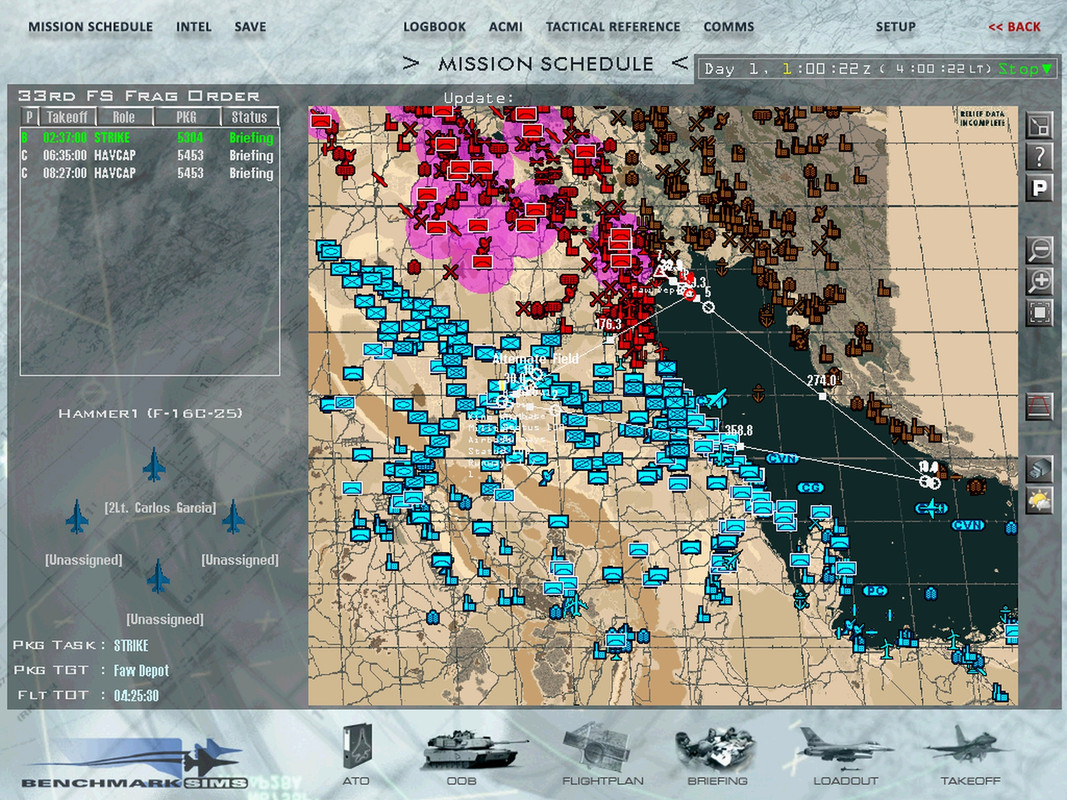Select the 02:37:00 STRIKE mission row
The width and height of the screenshot is (1067, 800).
[148, 137]
